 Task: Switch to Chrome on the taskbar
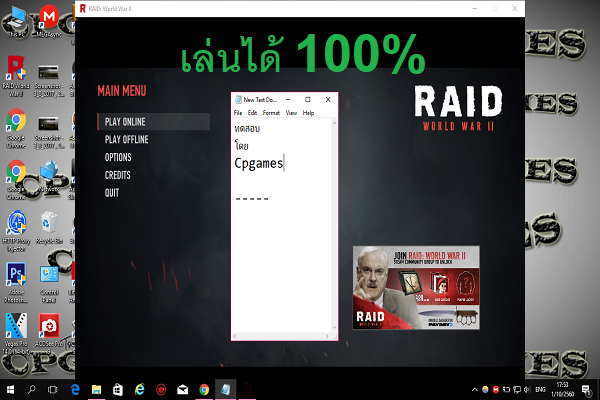204,390
